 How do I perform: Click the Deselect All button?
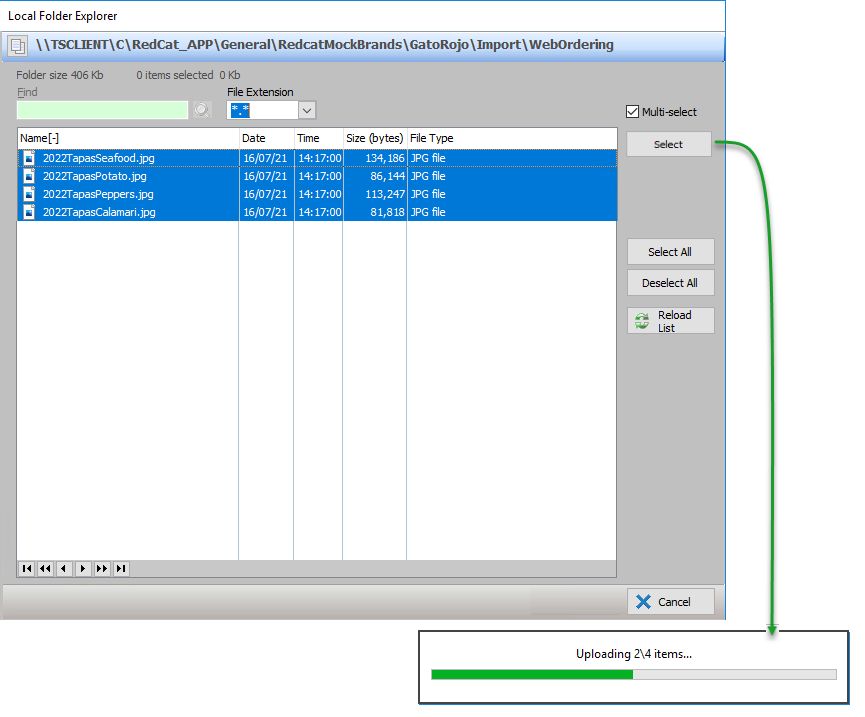click(670, 283)
